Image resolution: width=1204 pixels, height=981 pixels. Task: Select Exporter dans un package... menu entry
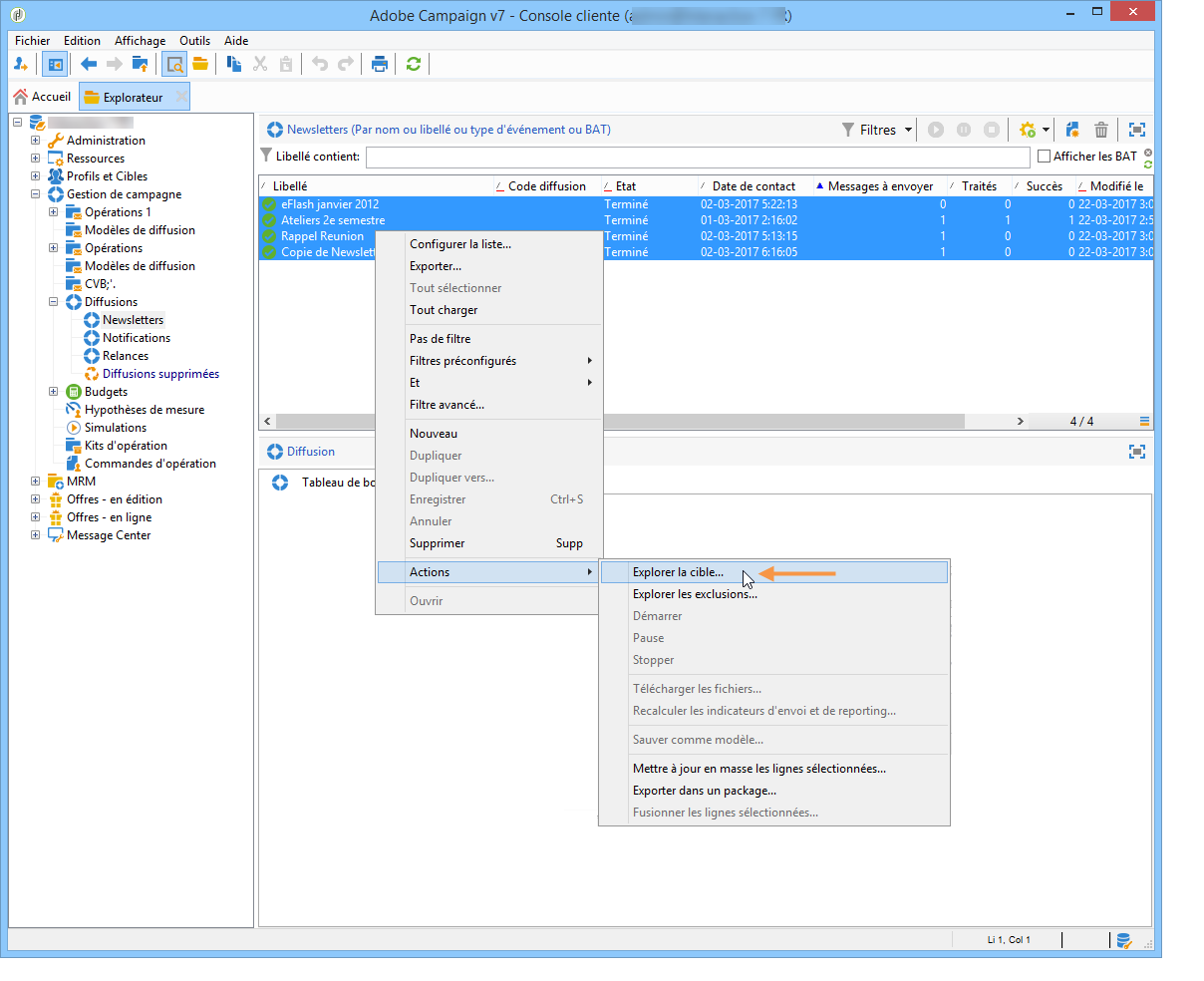(704, 791)
